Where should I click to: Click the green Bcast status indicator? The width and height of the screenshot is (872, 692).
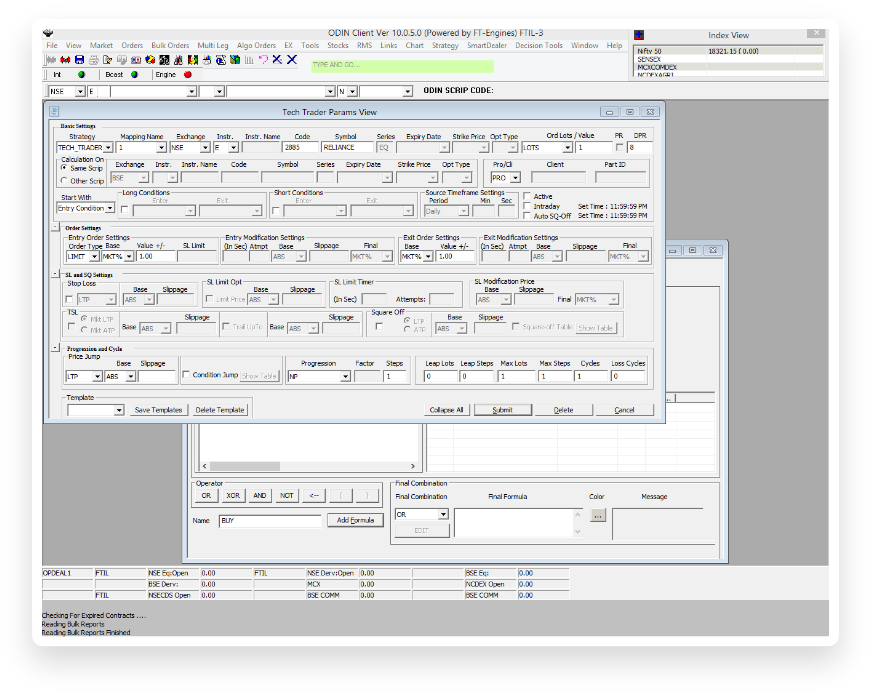(x=134, y=75)
